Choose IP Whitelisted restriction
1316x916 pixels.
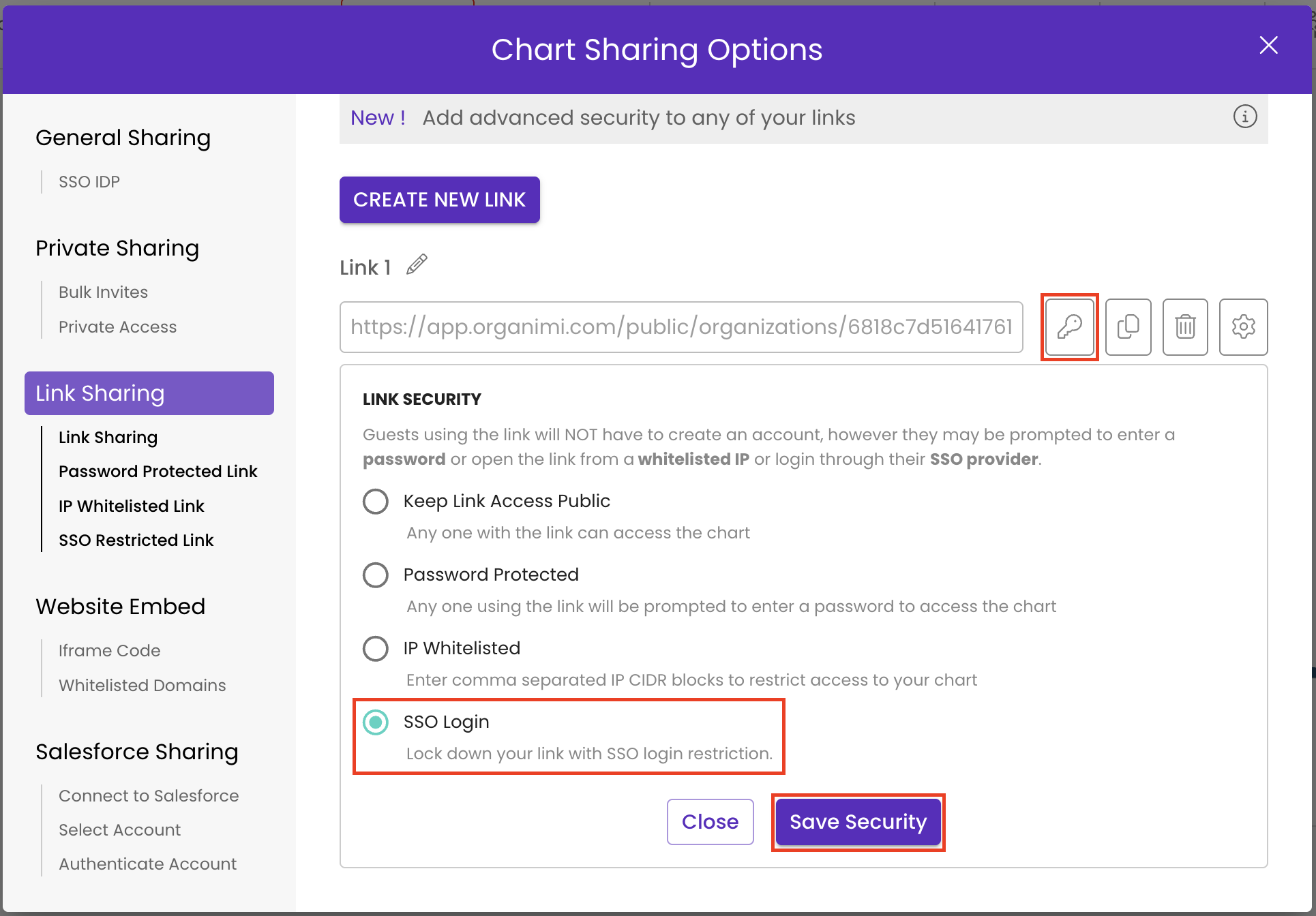pyautogui.click(x=376, y=648)
